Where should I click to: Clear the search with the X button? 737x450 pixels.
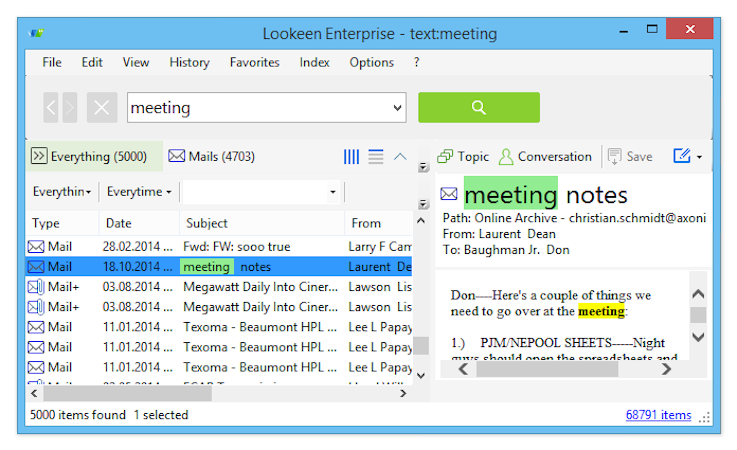102,108
